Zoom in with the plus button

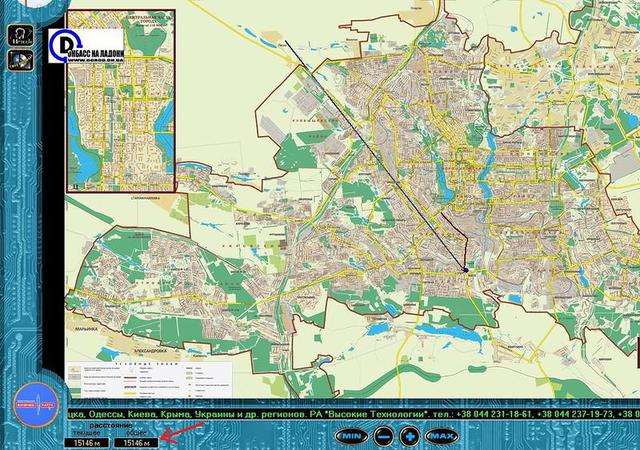click(x=410, y=436)
